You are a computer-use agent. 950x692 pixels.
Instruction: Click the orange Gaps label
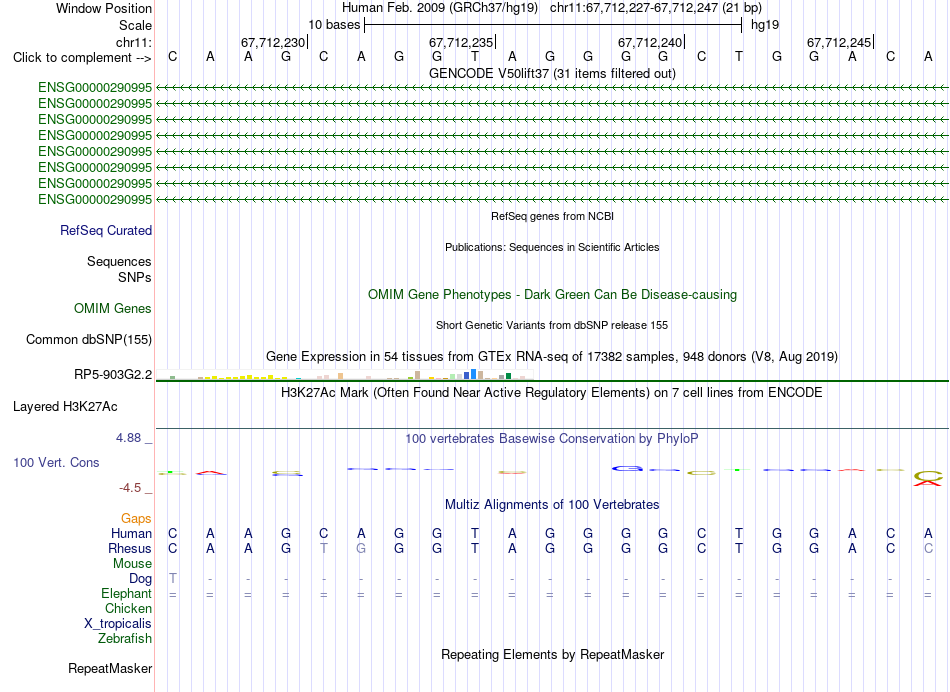click(136, 518)
